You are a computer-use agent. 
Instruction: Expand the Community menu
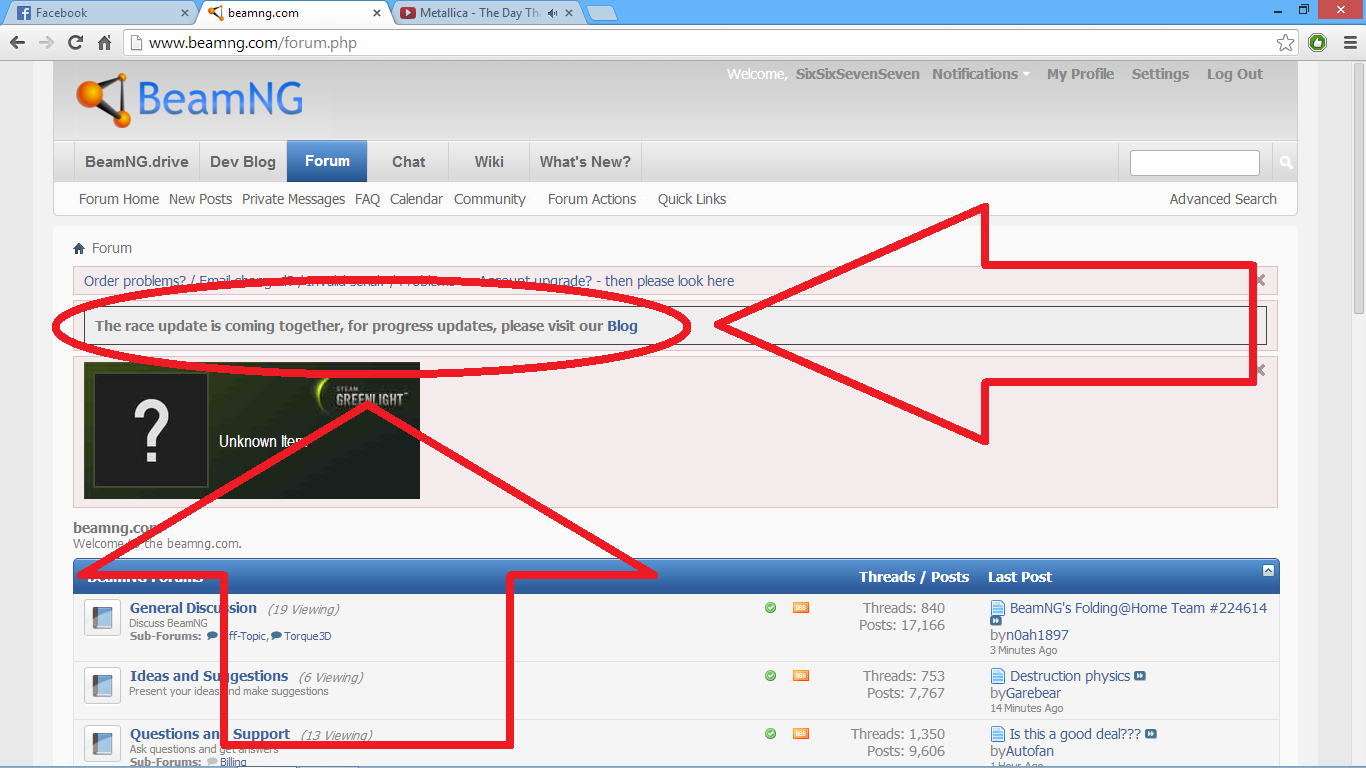tap(490, 199)
